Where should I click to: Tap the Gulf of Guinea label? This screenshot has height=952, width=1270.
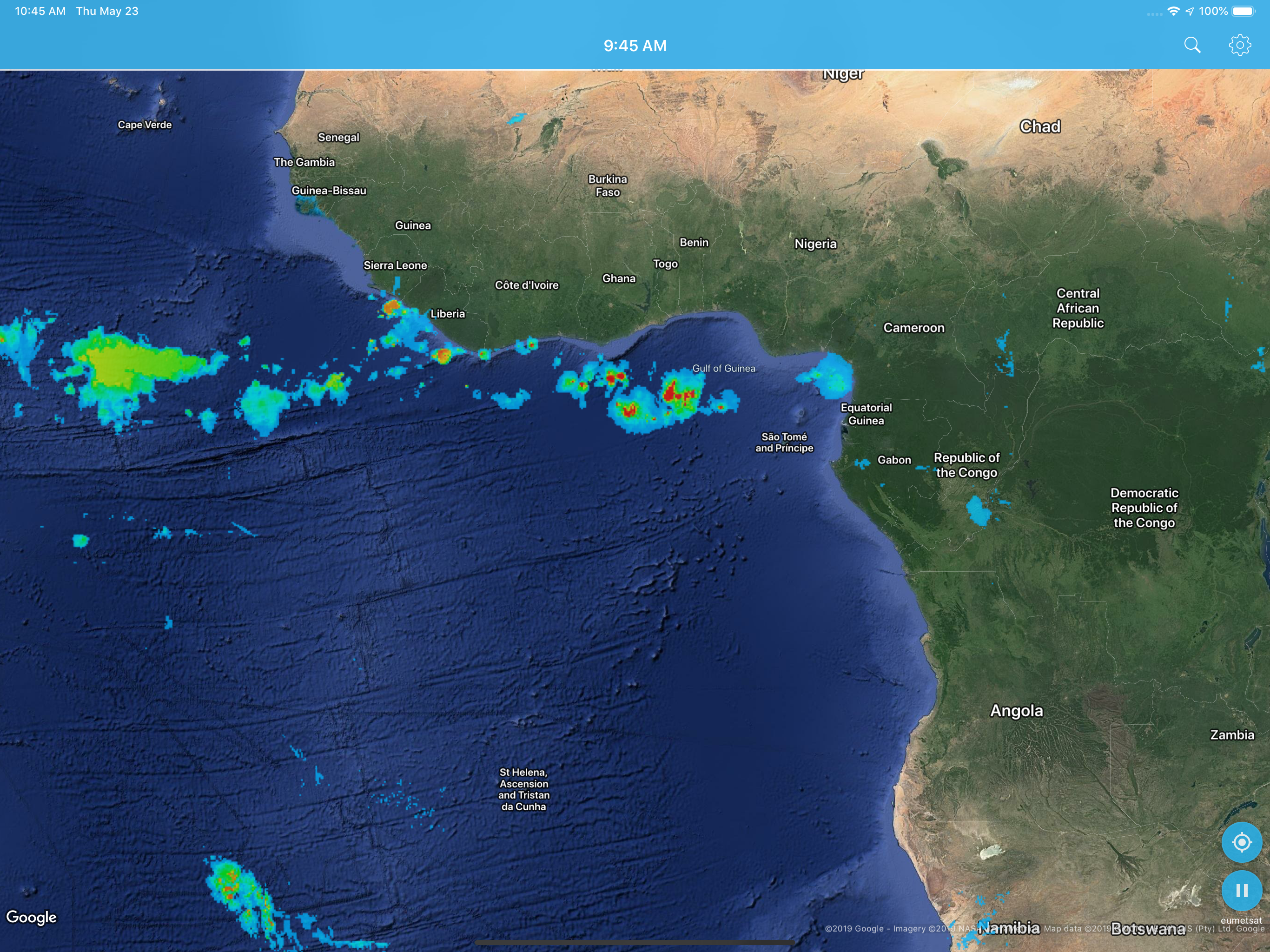(723, 369)
